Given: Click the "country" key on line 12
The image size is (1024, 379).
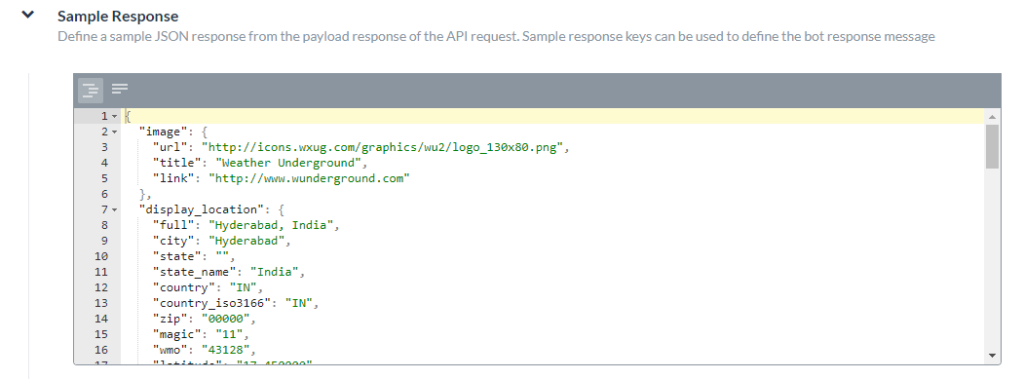Looking at the screenshot, I should coord(184,288).
